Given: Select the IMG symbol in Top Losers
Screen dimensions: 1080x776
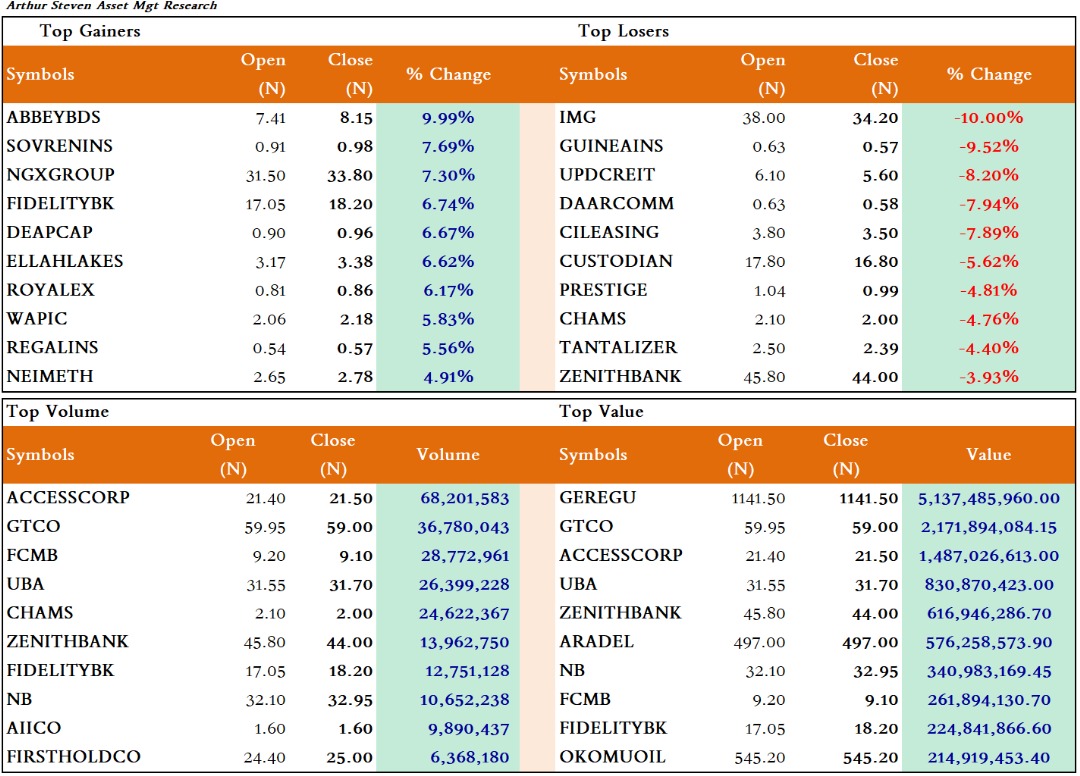Looking at the screenshot, I should point(578,118).
